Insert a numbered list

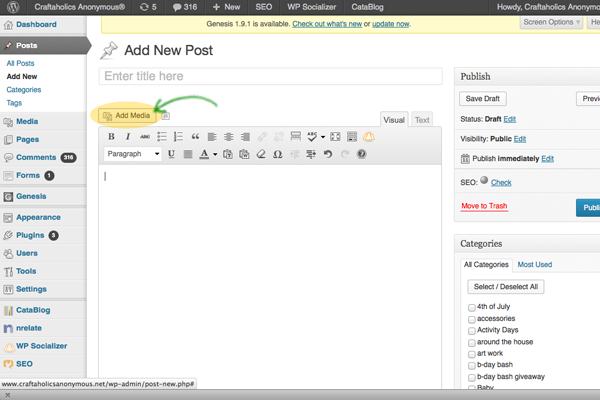(x=178, y=137)
